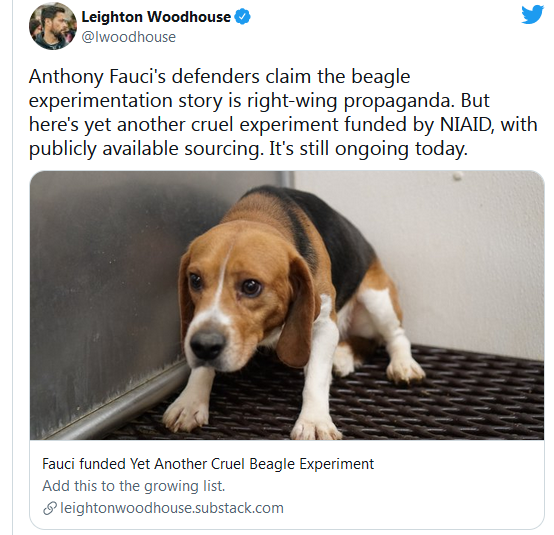
Task: Open the beagle photo preview
Action: click(x=287, y=305)
